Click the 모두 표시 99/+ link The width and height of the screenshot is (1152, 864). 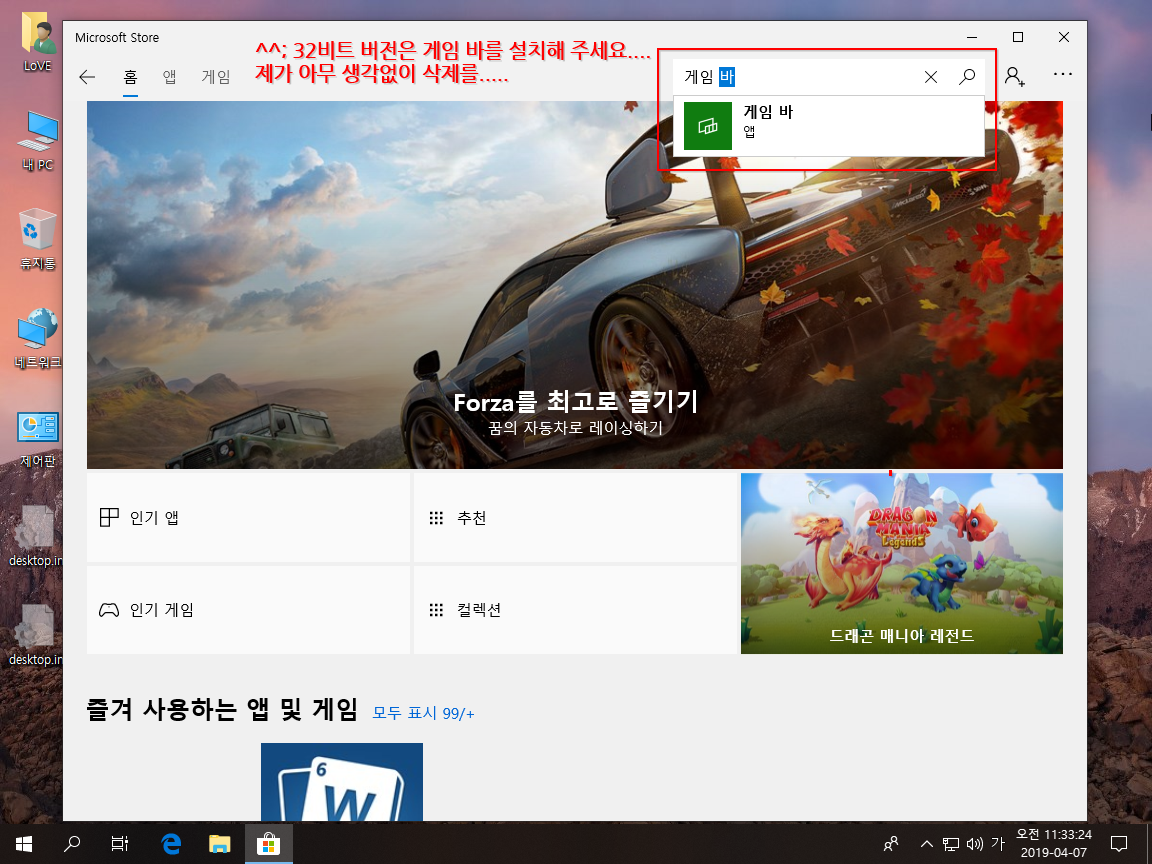(423, 713)
